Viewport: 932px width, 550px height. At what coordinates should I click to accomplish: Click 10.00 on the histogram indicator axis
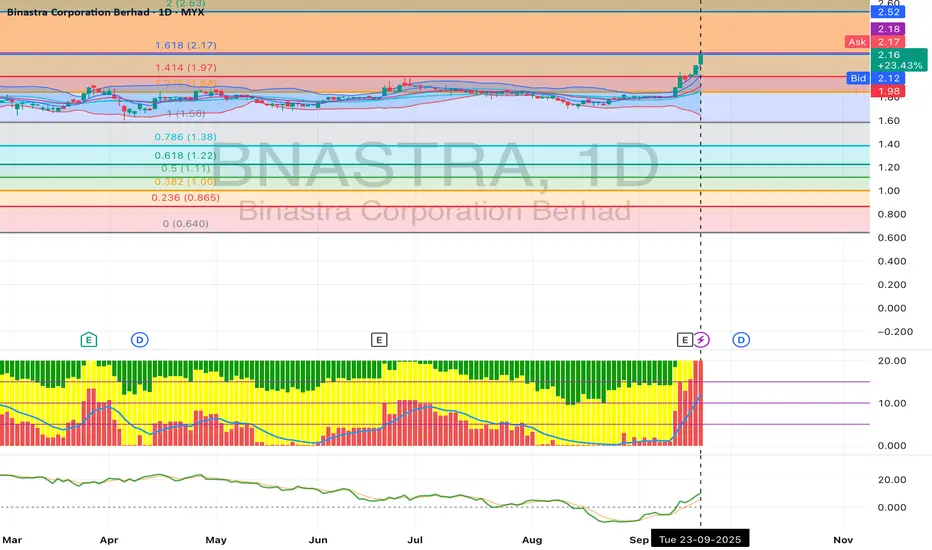pos(892,403)
